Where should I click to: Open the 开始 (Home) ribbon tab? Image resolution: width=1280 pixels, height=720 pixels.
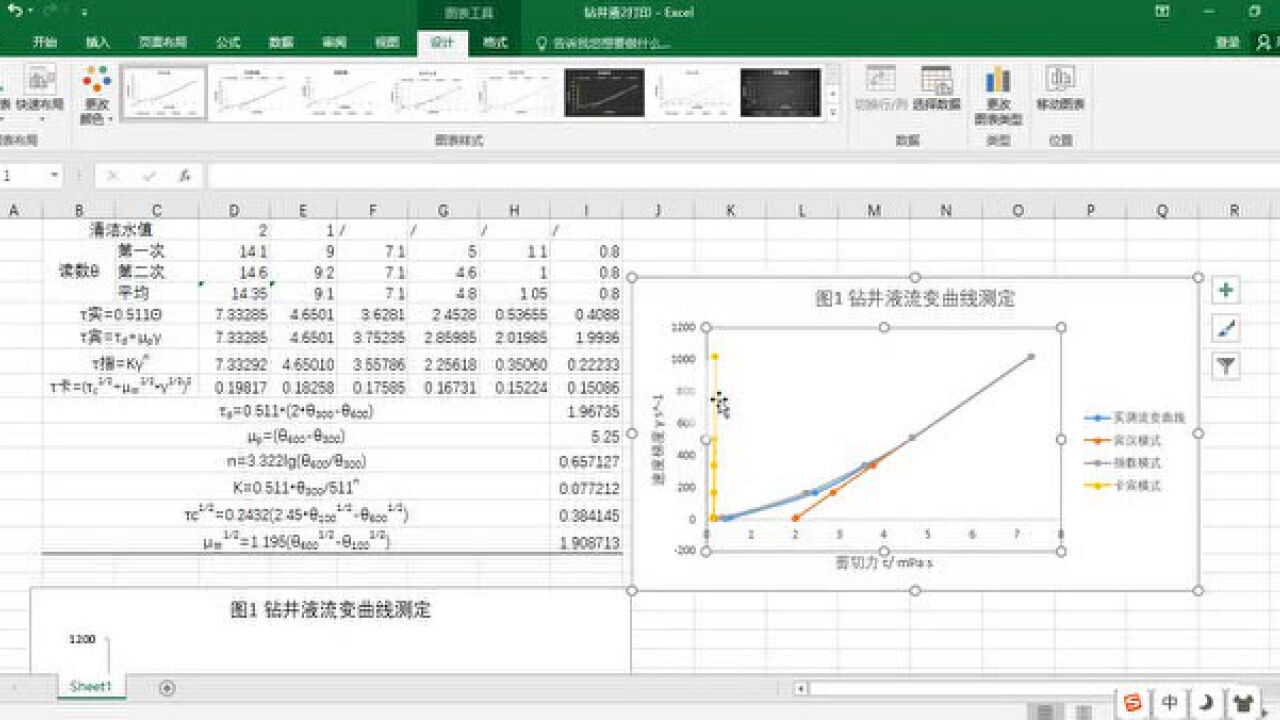click(45, 42)
